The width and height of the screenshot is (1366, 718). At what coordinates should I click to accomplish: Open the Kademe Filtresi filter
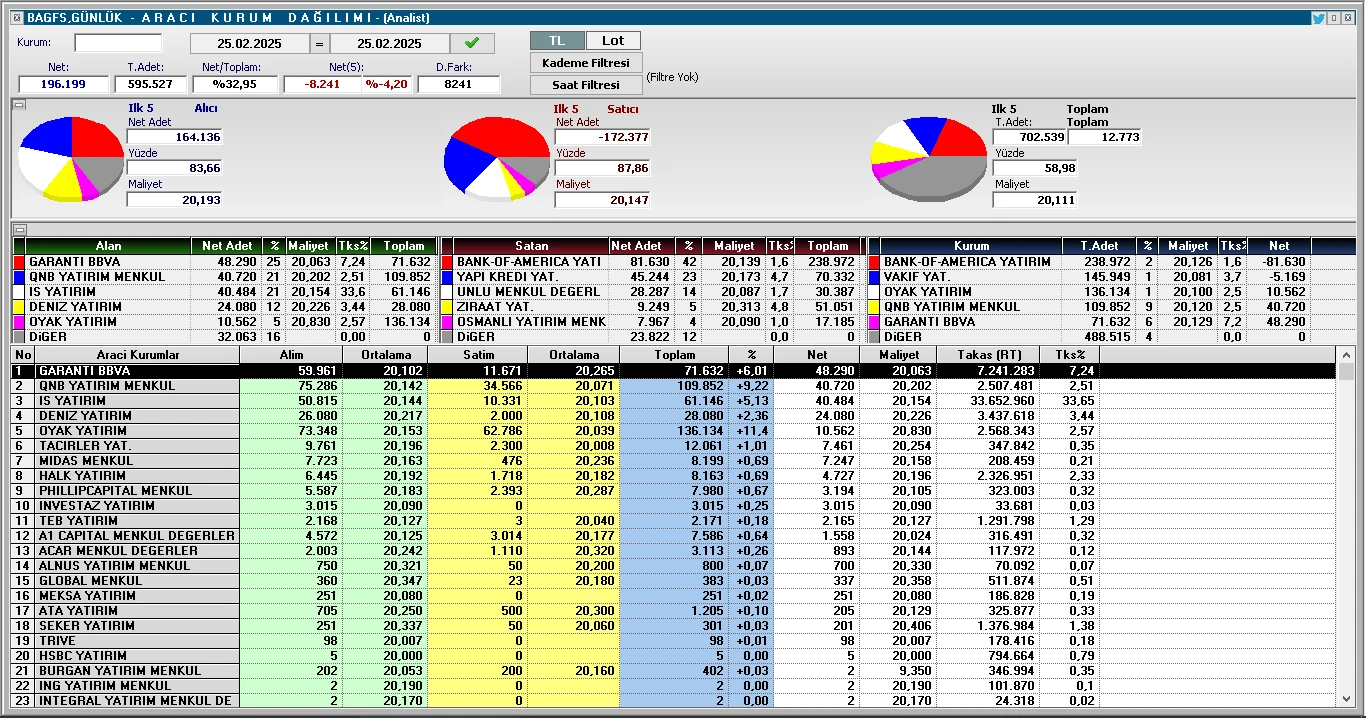586,63
